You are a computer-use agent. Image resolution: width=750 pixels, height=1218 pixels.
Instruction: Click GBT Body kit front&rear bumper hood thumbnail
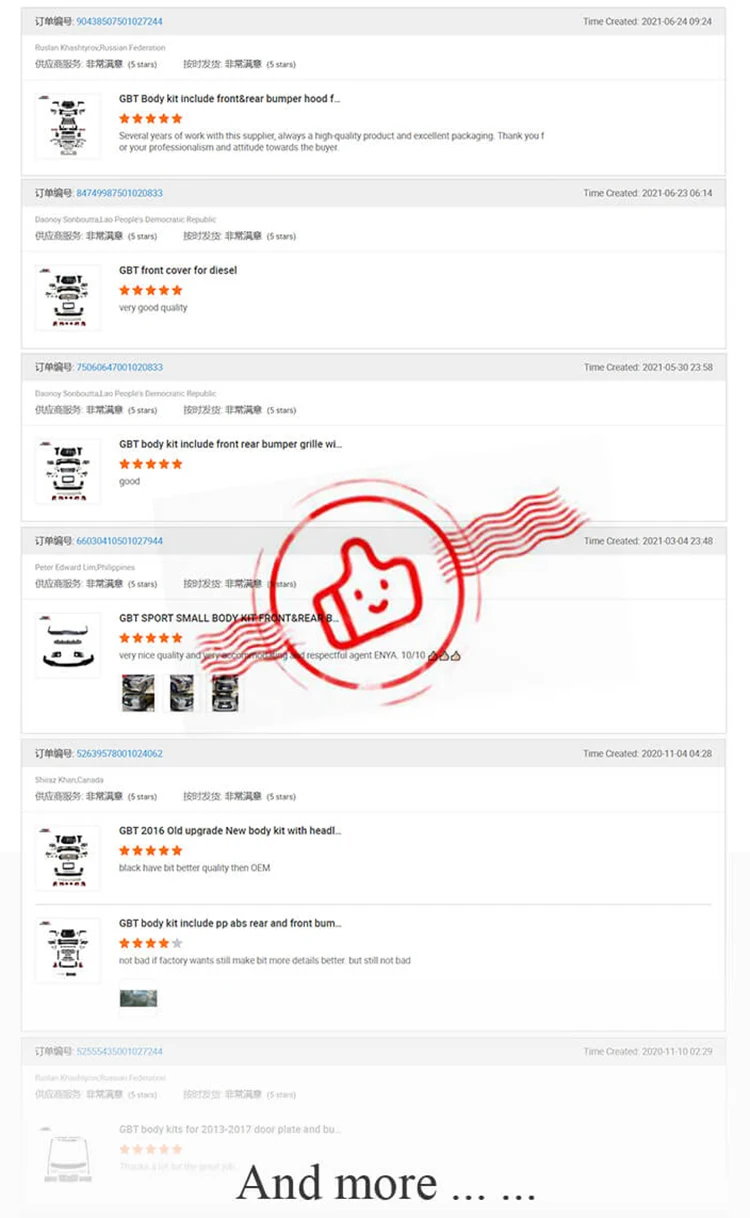pyautogui.click(x=68, y=125)
